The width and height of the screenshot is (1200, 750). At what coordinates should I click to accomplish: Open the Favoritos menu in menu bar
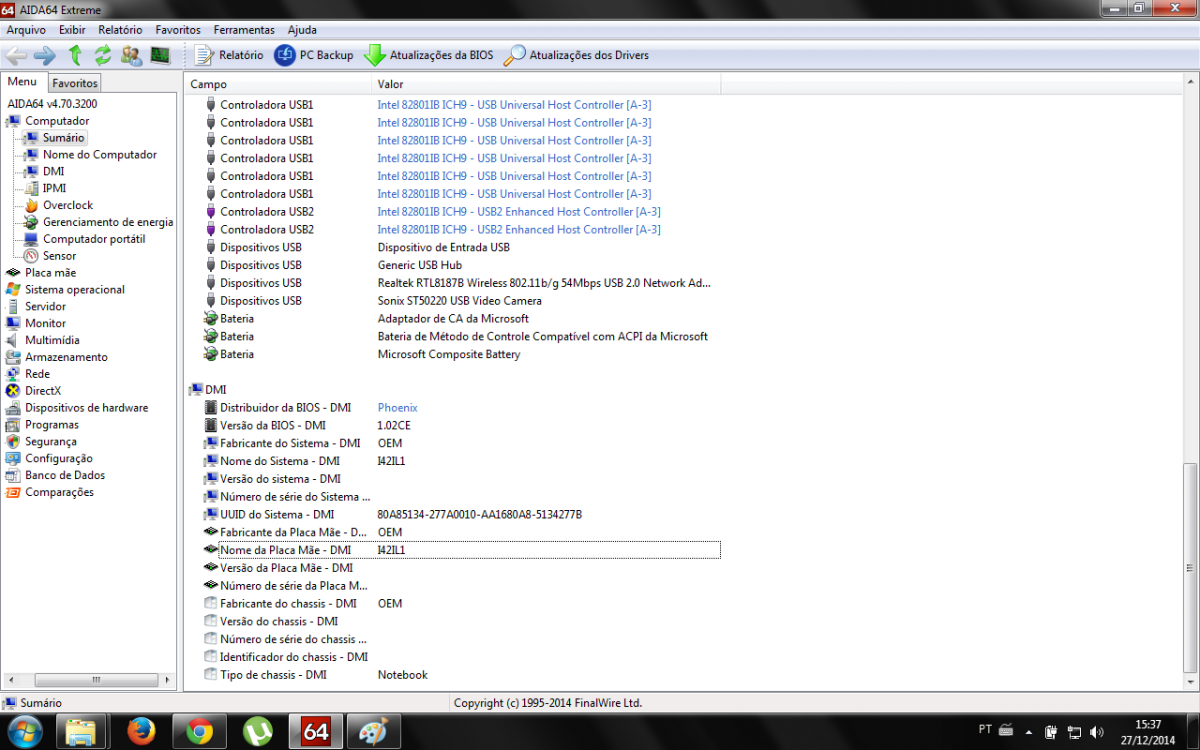(x=178, y=30)
